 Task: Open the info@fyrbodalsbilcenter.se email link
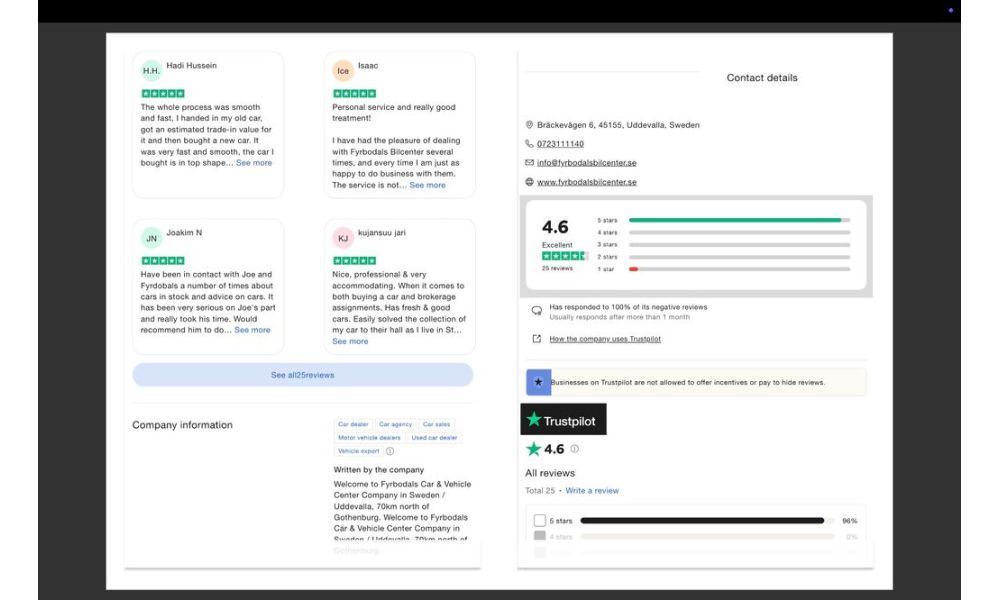click(586, 163)
